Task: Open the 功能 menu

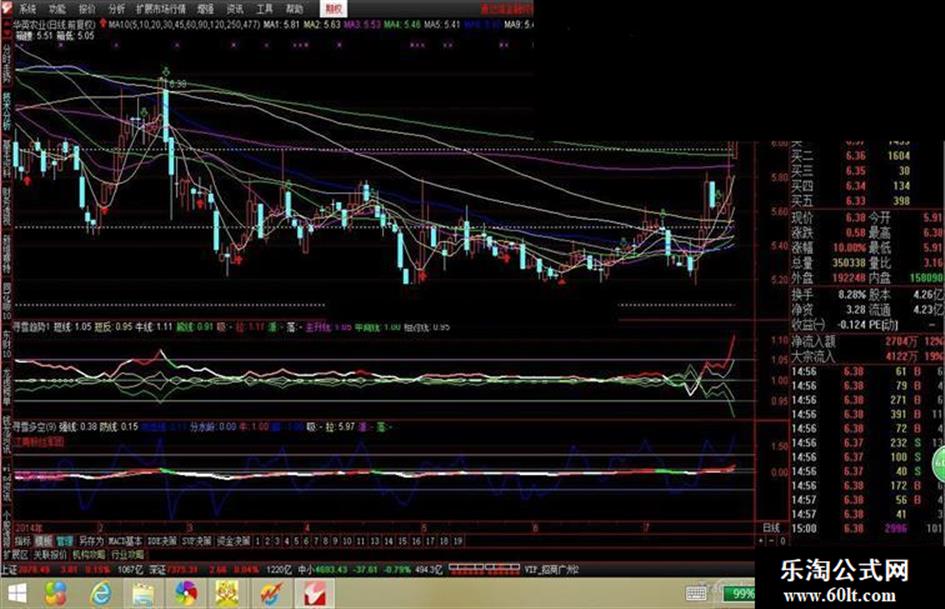Action: pyautogui.click(x=57, y=8)
